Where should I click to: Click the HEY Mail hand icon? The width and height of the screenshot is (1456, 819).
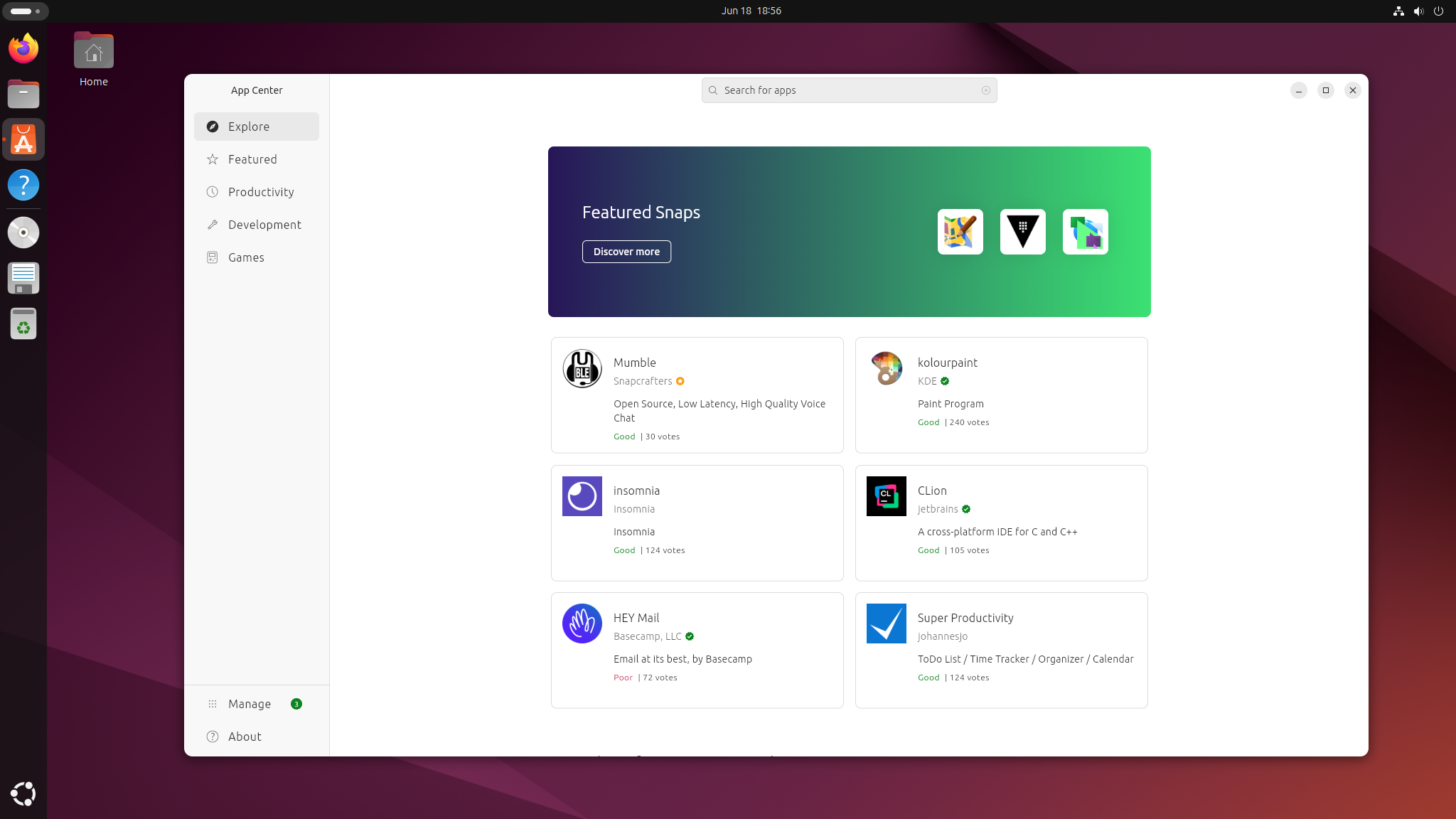pyautogui.click(x=582, y=623)
